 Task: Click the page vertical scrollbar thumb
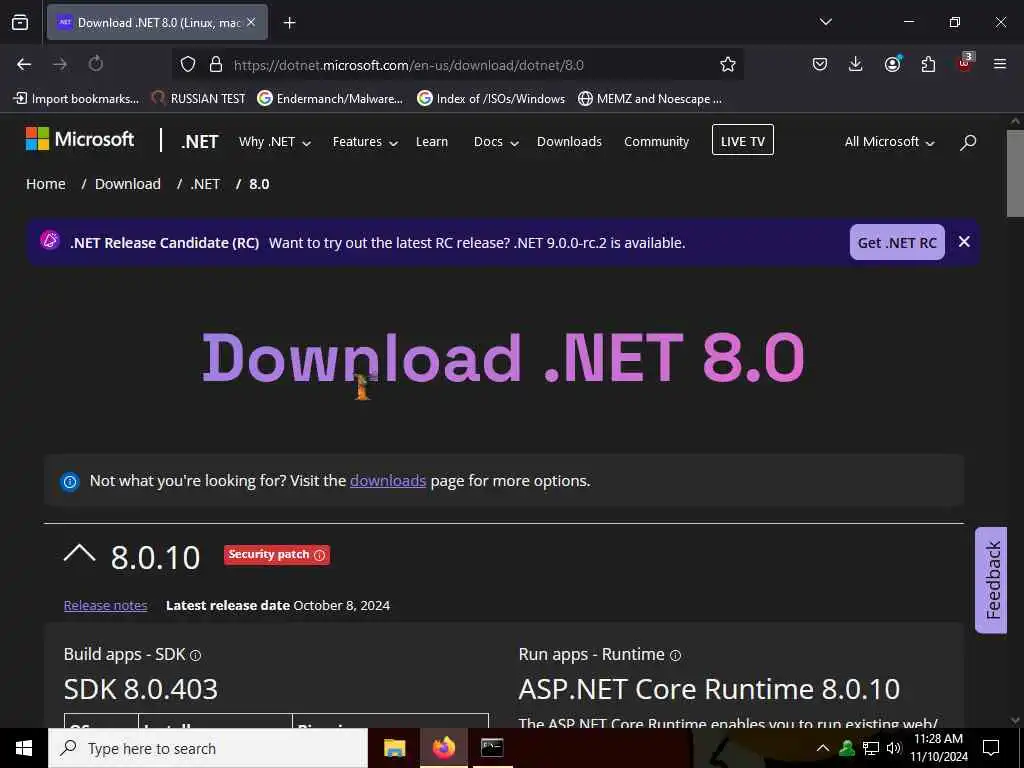[1015, 173]
